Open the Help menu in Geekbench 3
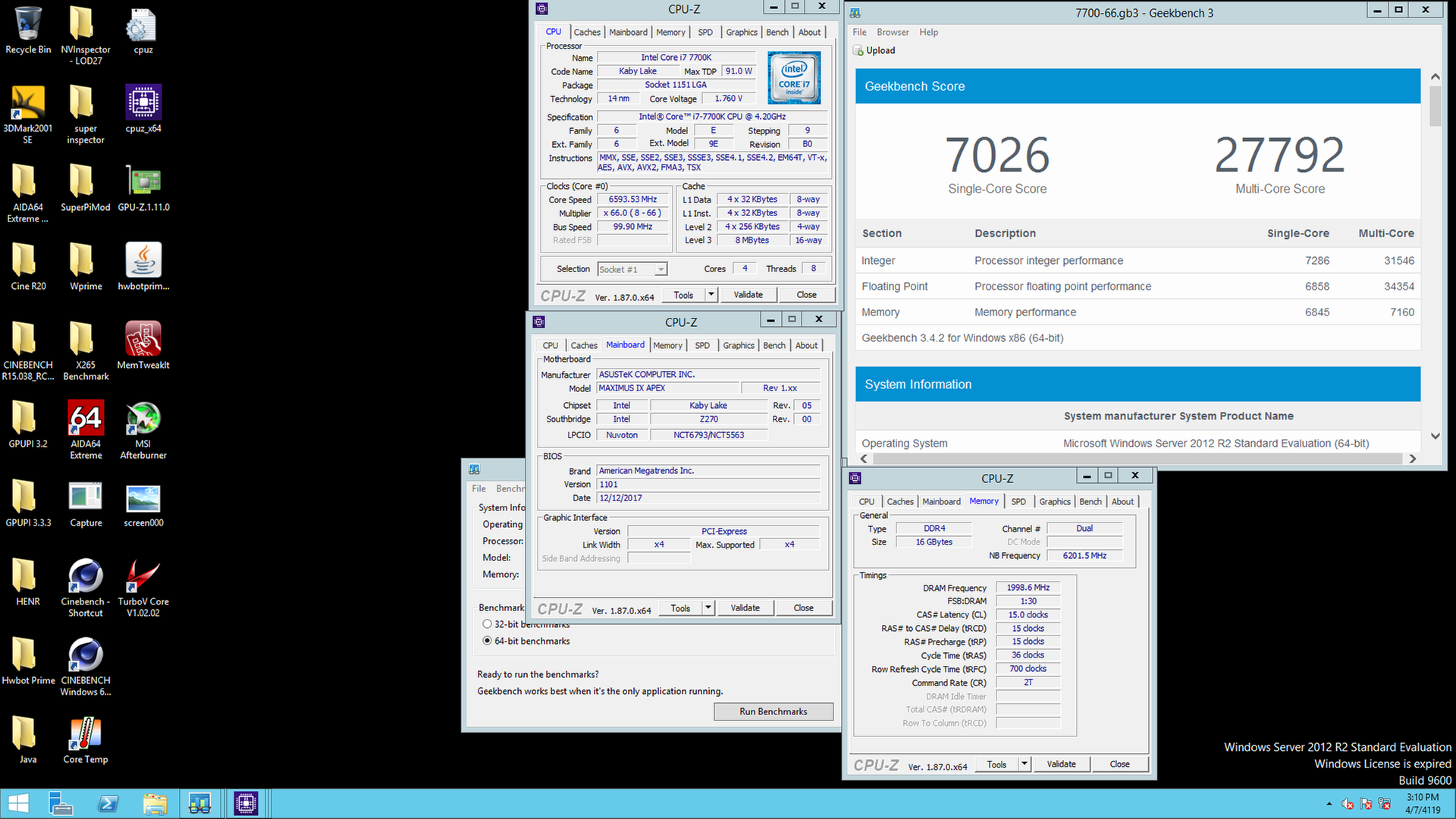 928,32
